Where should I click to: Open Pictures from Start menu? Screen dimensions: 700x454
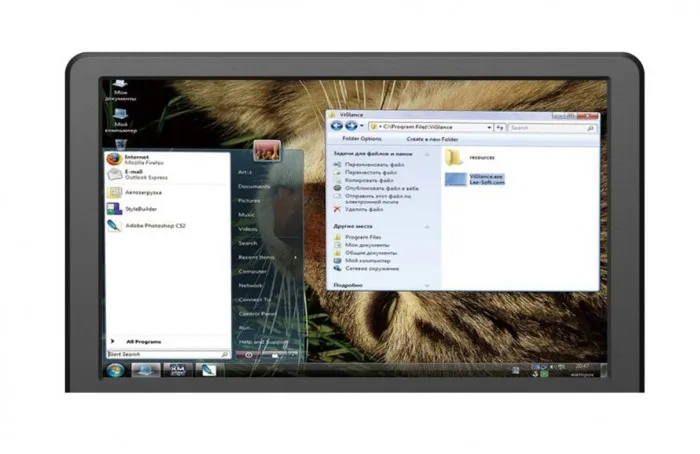click(x=249, y=200)
